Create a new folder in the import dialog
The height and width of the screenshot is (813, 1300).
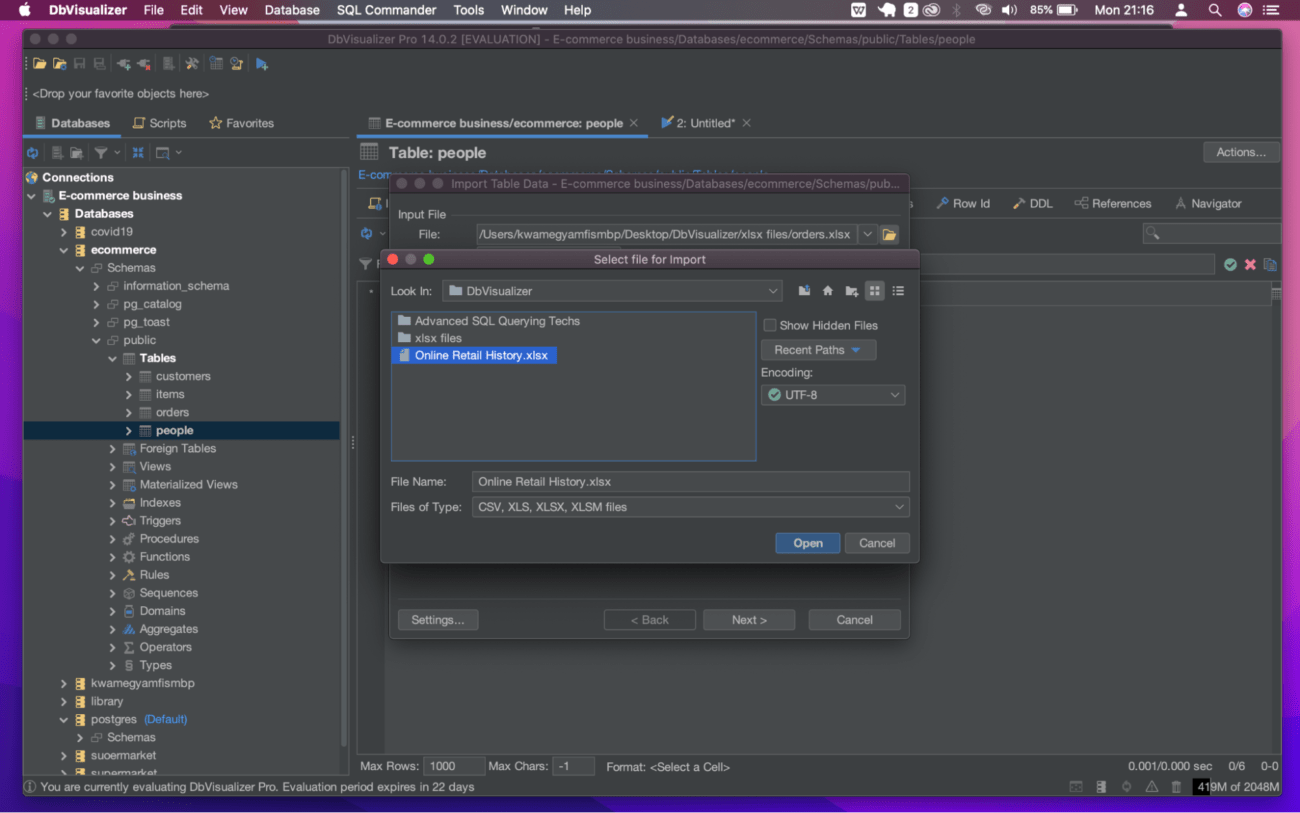click(852, 290)
